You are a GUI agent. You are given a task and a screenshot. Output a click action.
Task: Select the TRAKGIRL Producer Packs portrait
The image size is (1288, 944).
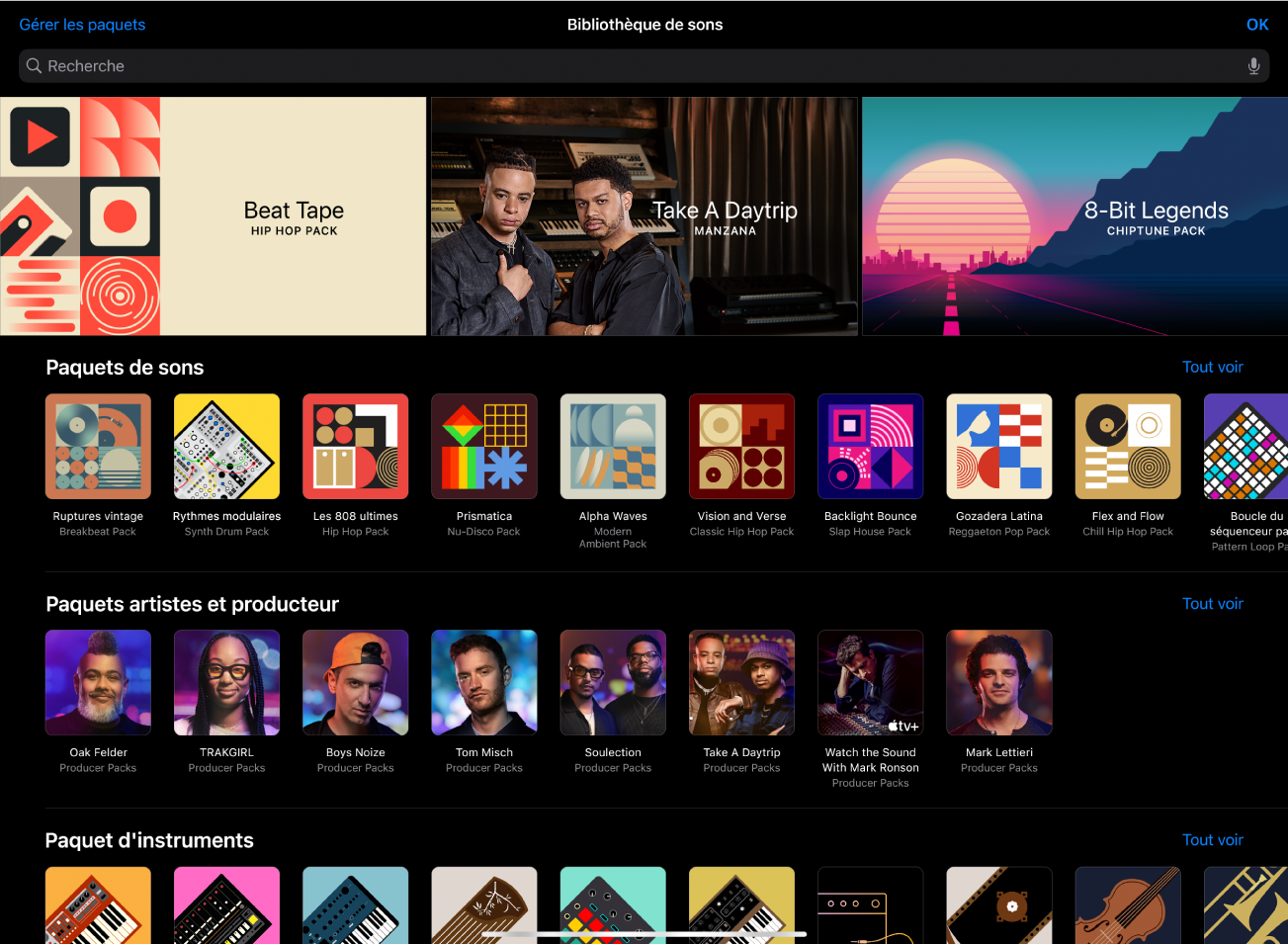(226, 683)
